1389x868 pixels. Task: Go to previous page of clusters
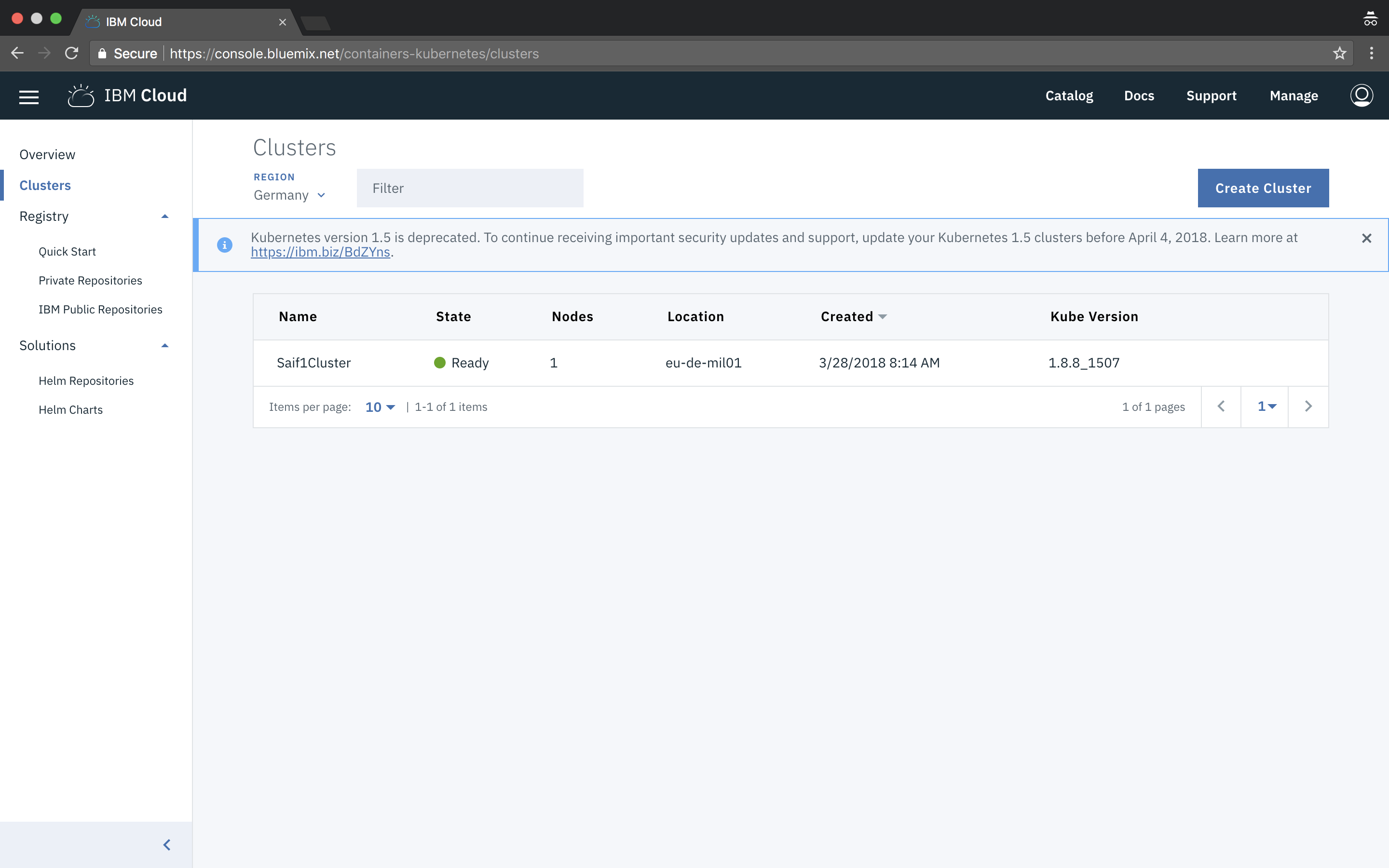tap(1221, 407)
